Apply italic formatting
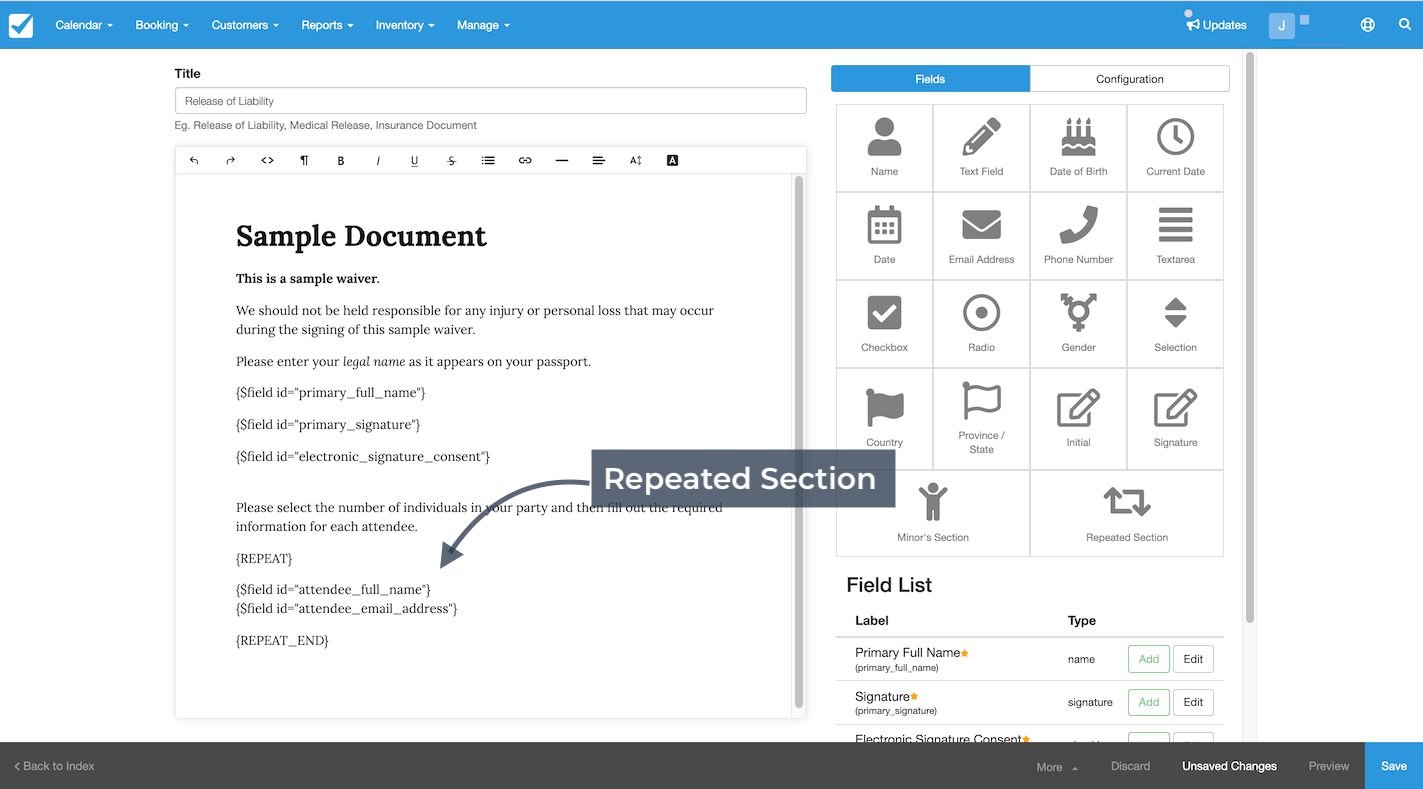1423x789 pixels. [378, 160]
